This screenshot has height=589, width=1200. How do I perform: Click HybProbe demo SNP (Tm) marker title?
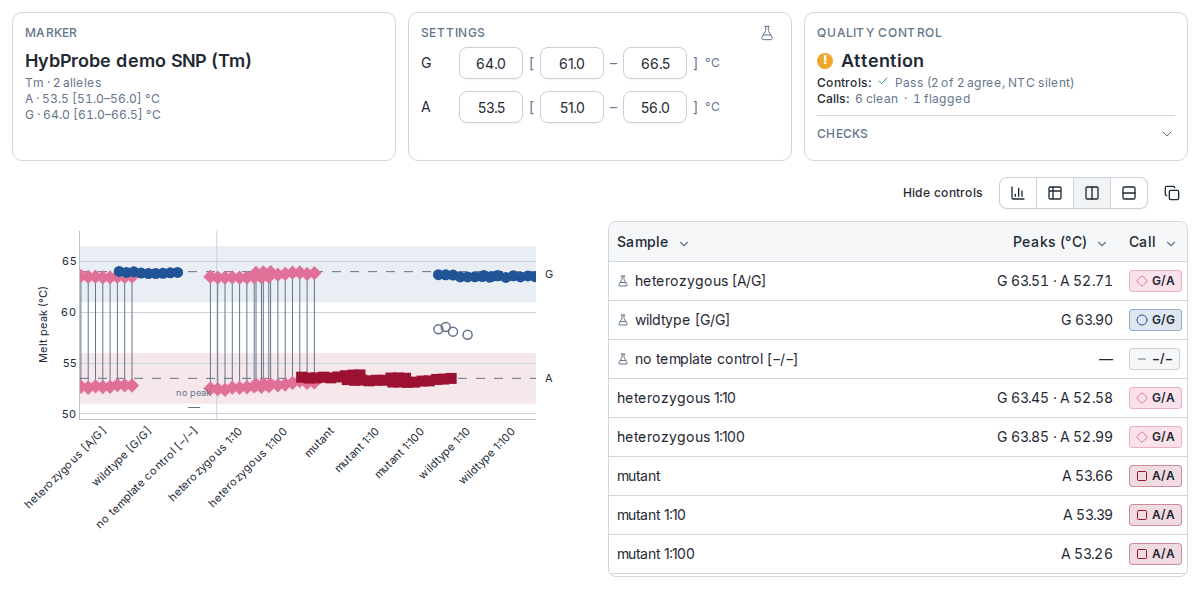[138, 61]
